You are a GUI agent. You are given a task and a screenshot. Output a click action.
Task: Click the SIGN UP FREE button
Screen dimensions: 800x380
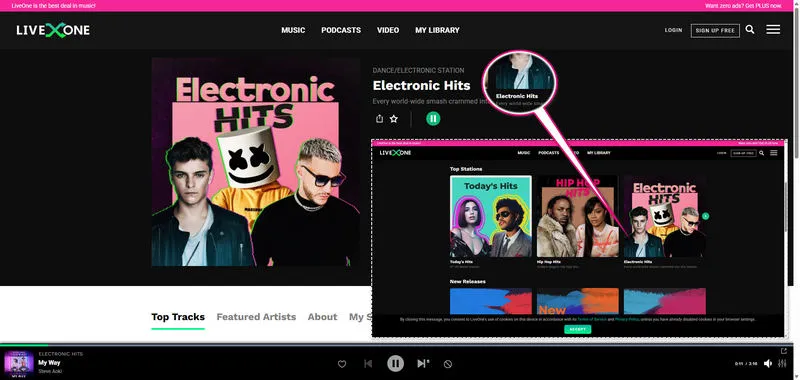click(x=715, y=31)
